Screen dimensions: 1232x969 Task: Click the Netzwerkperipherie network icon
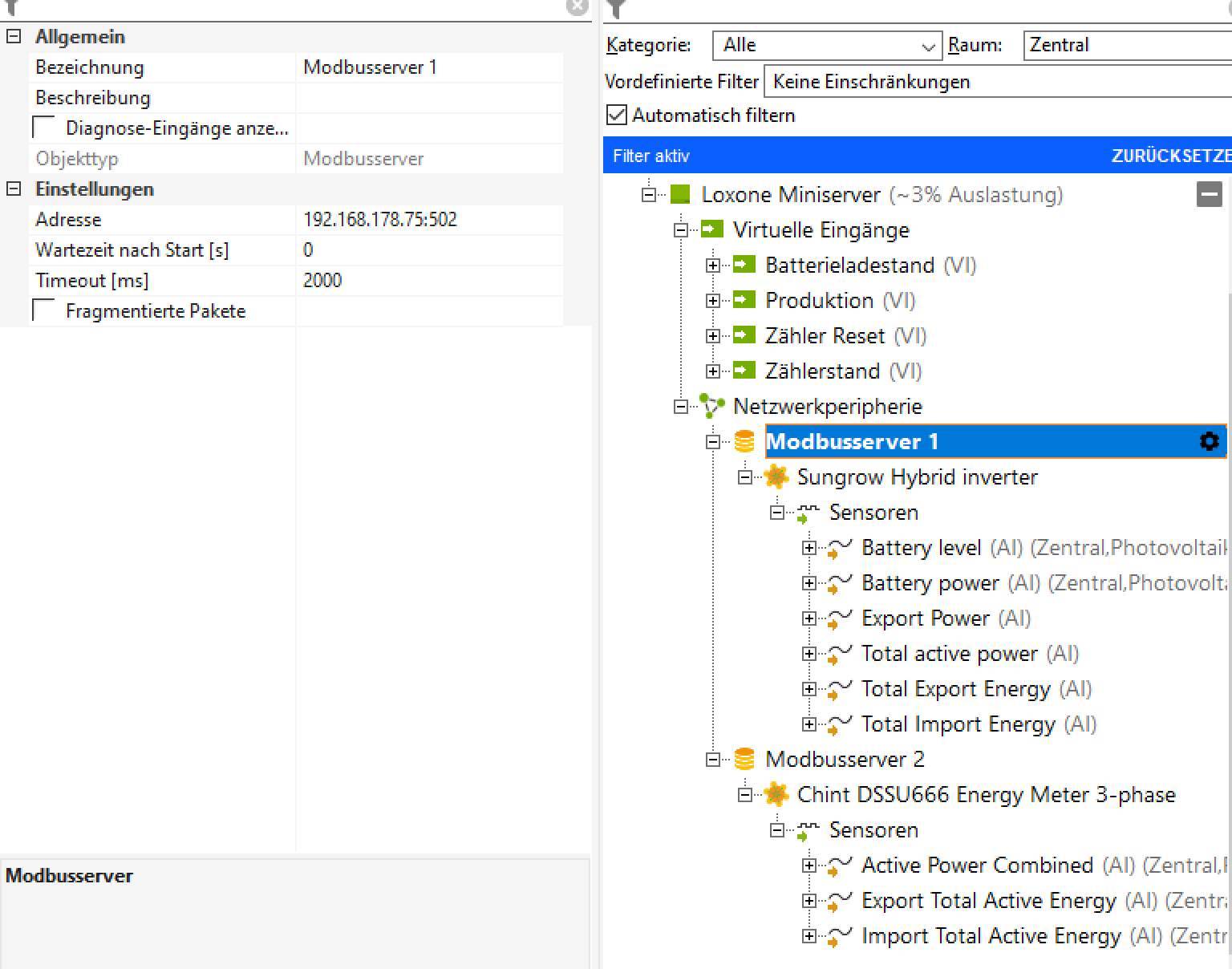pyautogui.click(x=712, y=406)
